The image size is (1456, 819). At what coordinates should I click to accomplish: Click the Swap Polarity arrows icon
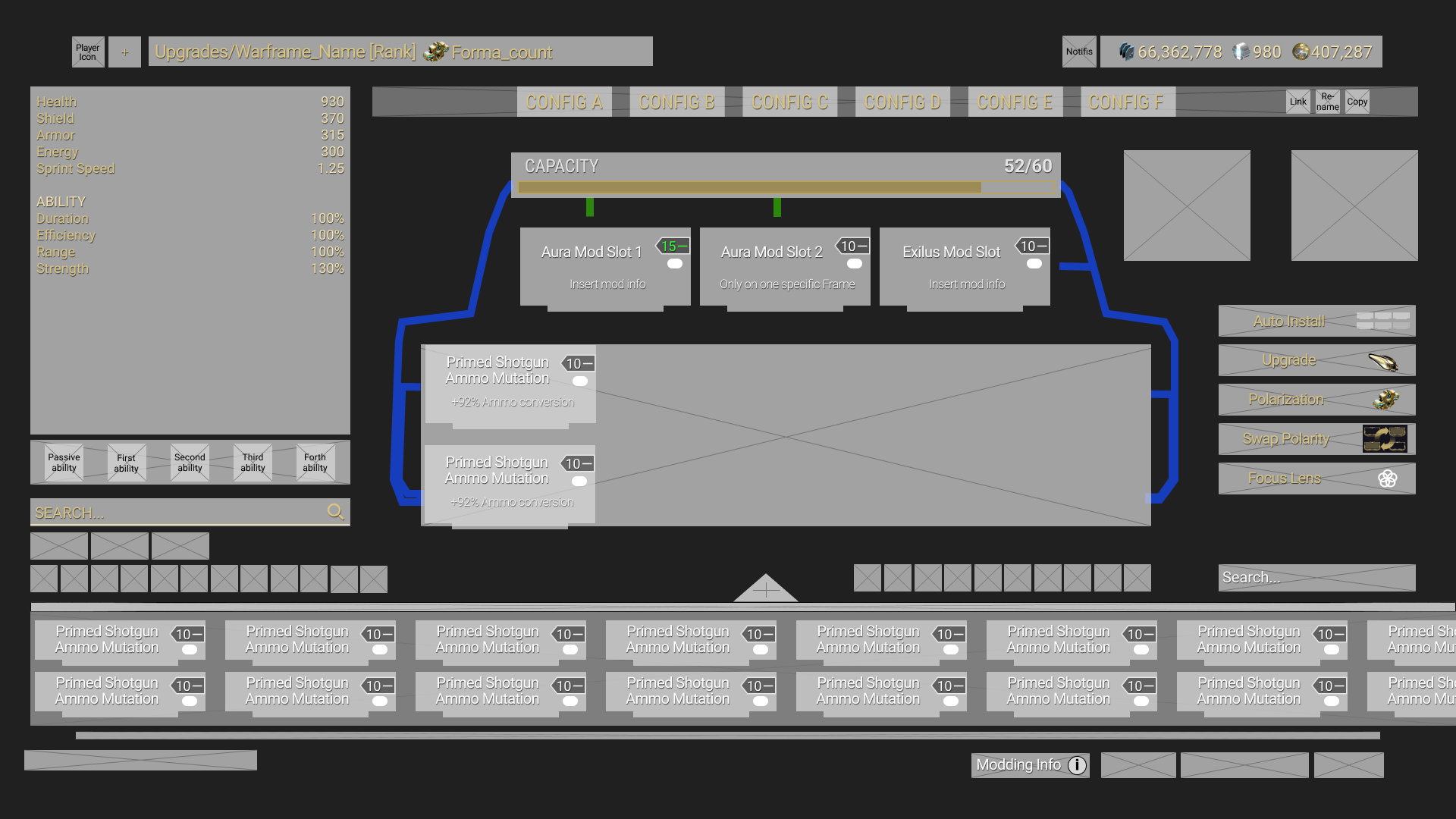coord(1385,439)
